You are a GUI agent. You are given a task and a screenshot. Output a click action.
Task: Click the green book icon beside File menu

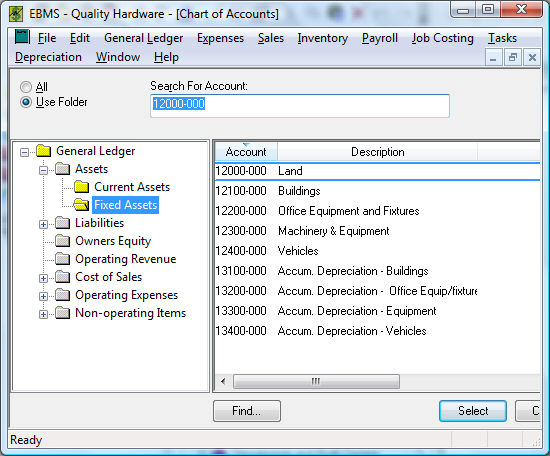coord(22,37)
